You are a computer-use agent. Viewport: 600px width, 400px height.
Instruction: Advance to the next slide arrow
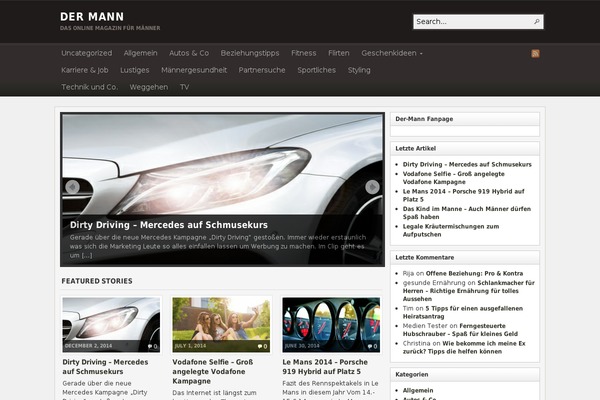click(372, 187)
